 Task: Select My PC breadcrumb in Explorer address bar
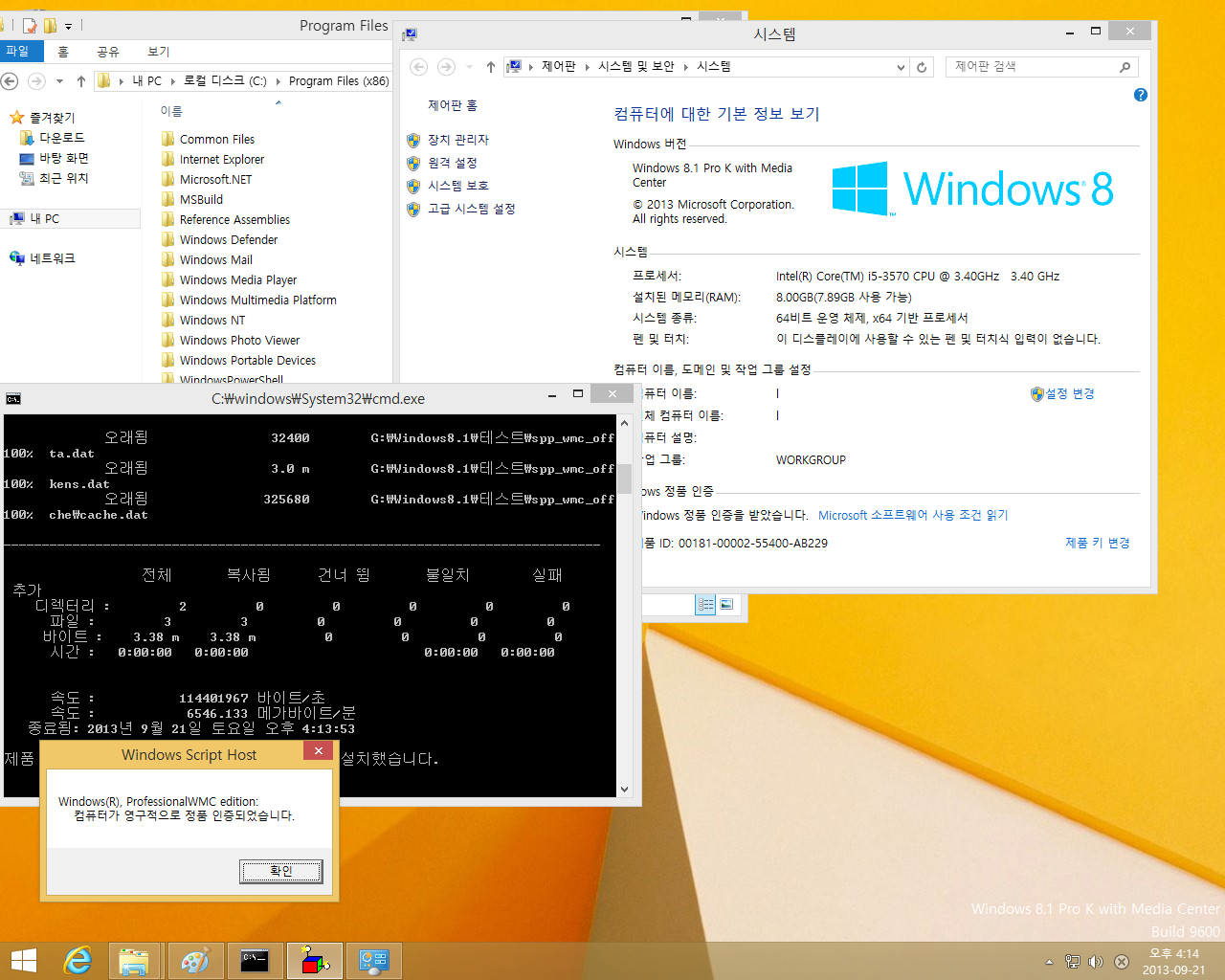pos(146,81)
